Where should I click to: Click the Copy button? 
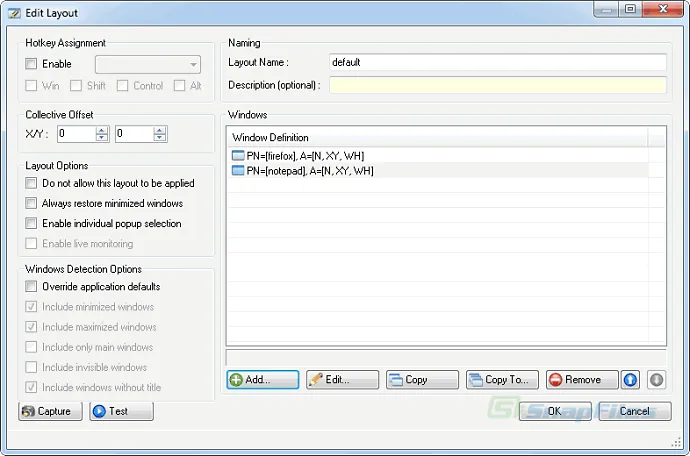(x=422, y=379)
